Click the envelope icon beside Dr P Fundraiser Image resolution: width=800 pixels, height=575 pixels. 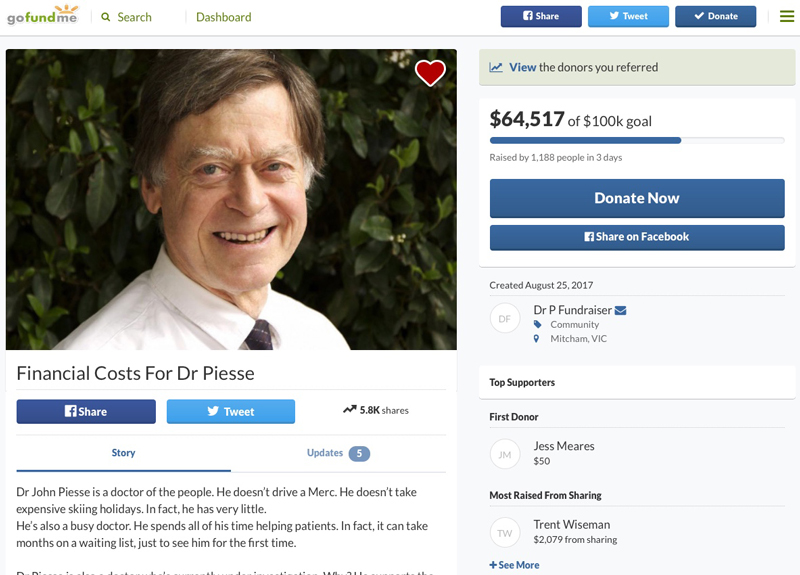point(621,310)
